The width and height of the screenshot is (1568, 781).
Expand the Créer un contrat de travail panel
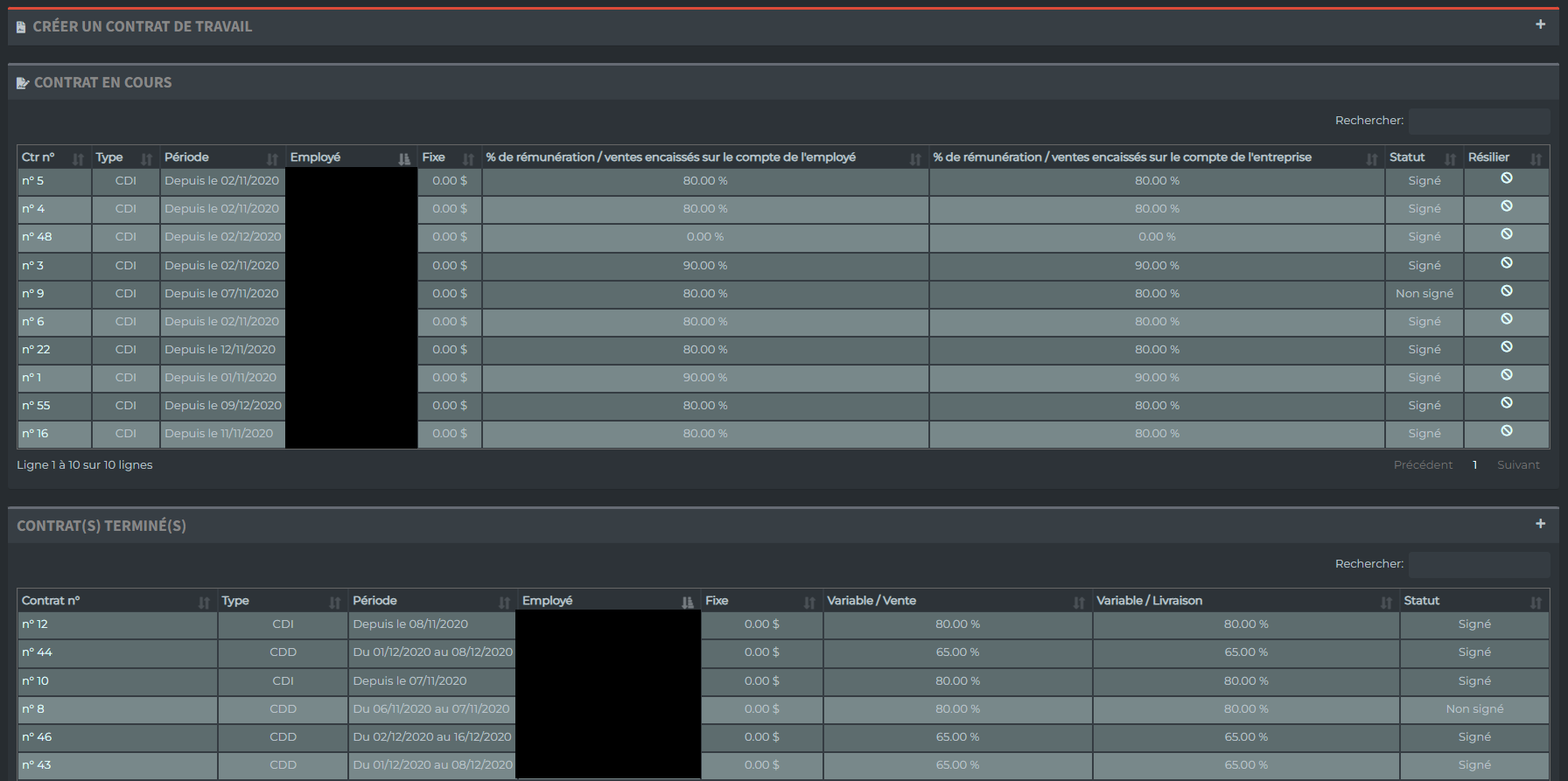1541,24
